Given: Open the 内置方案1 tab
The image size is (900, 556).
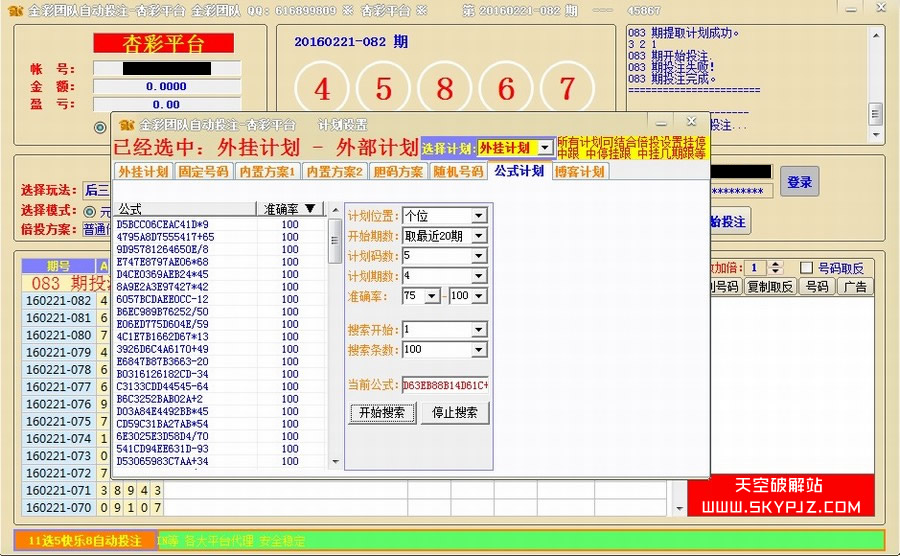Looking at the screenshot, I should (267, 171).
